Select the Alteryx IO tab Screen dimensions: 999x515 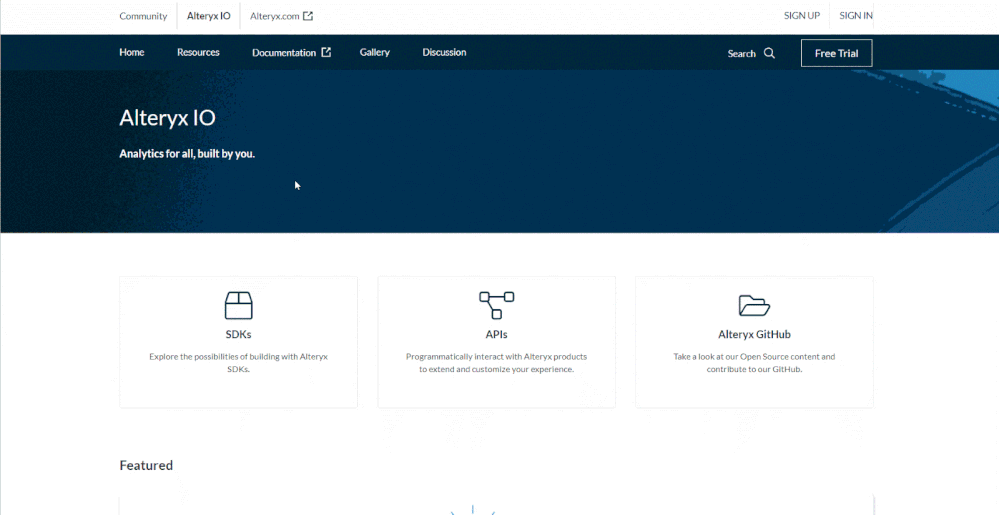pos(208,16)
